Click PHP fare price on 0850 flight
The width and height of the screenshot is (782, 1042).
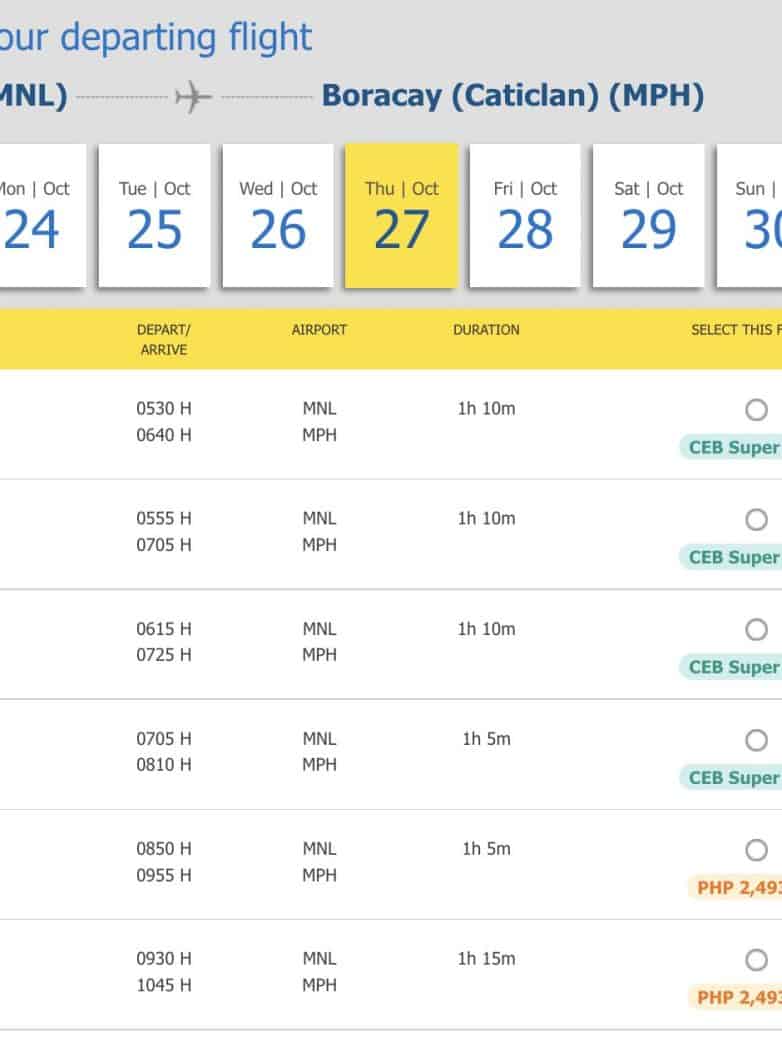click(737, 887)
